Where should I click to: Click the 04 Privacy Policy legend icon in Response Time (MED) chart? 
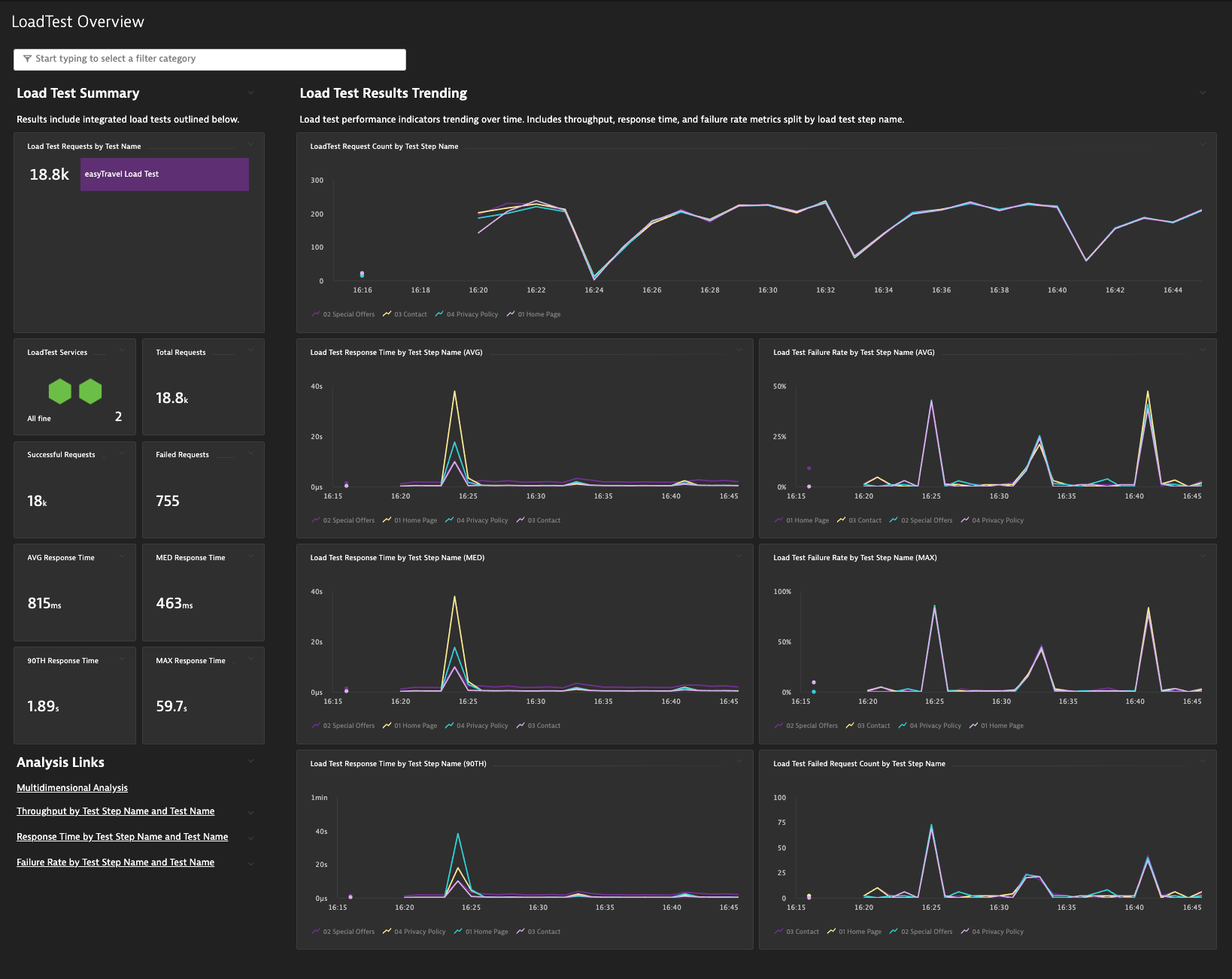[449, 726]
